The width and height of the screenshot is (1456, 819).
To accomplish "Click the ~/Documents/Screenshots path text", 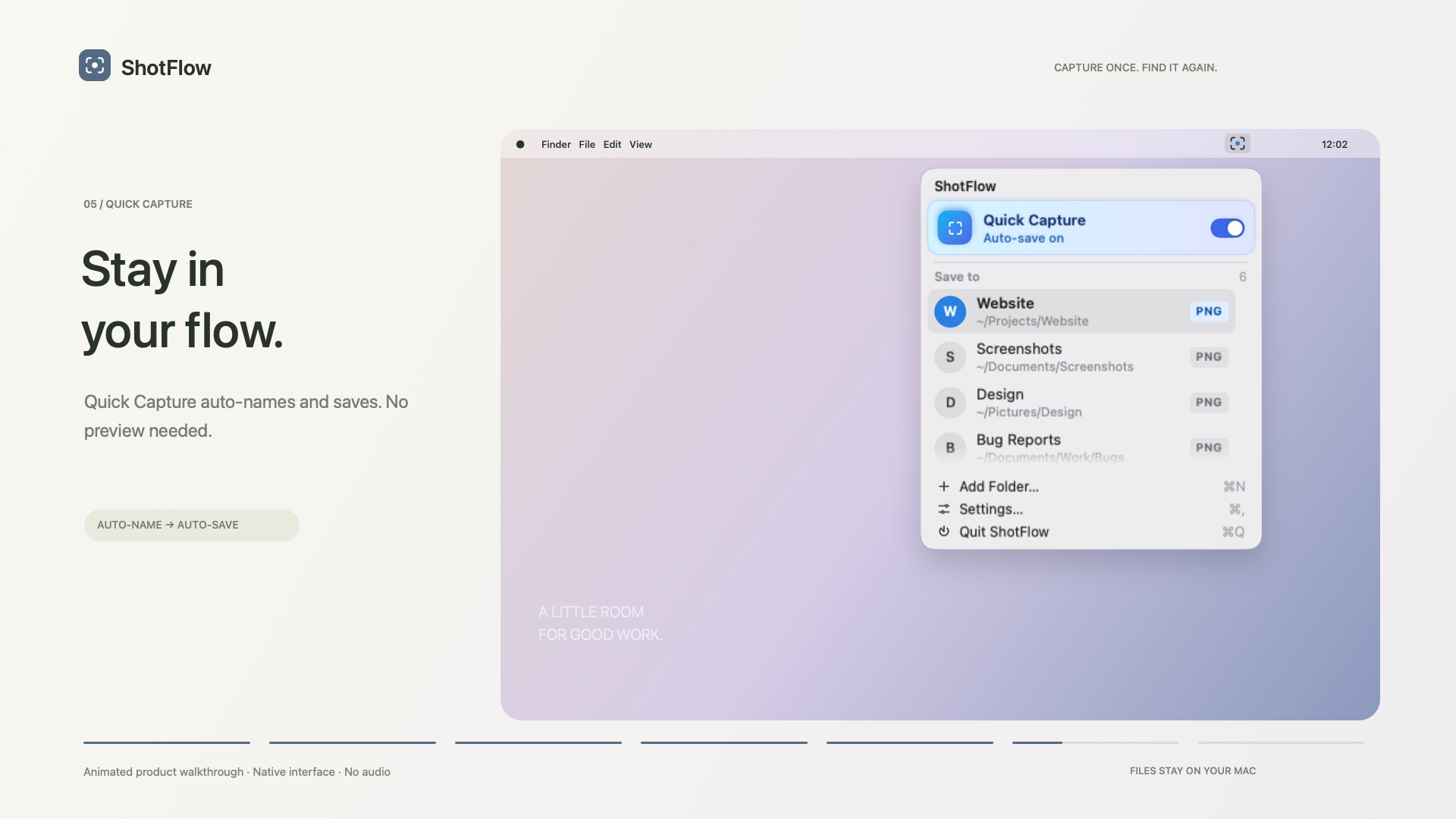I will 1055,367.
